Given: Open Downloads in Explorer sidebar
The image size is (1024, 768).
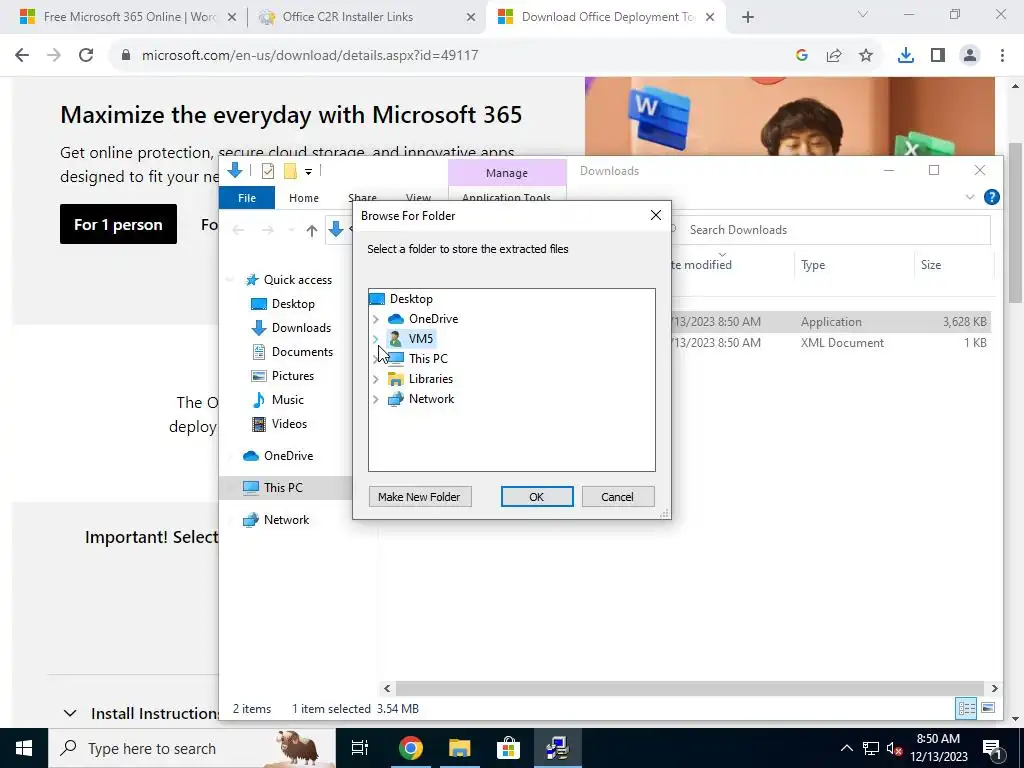Looking at the screenshot, I should 291,328.
